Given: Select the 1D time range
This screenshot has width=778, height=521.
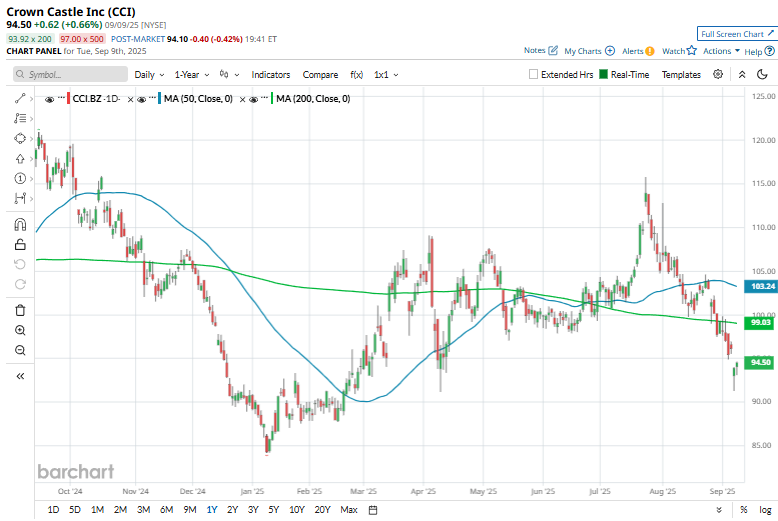Looking at the screenshot, I should click(53, 510).
